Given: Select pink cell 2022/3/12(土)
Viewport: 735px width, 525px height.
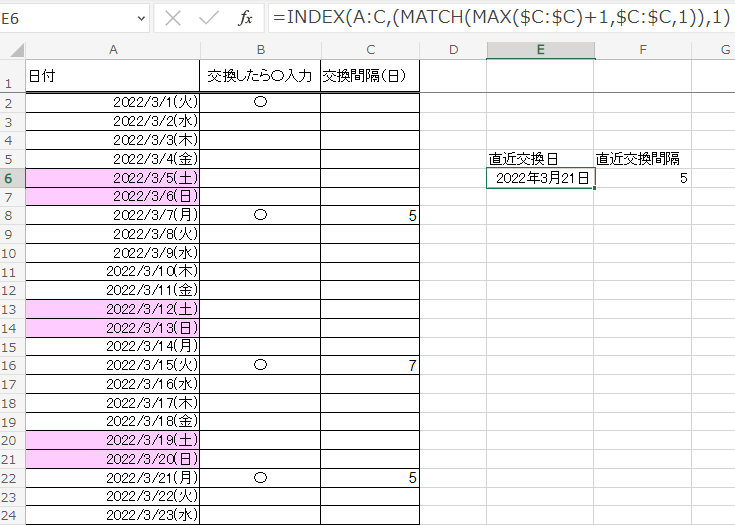Looking at the screenshot, I should point(113,309).
